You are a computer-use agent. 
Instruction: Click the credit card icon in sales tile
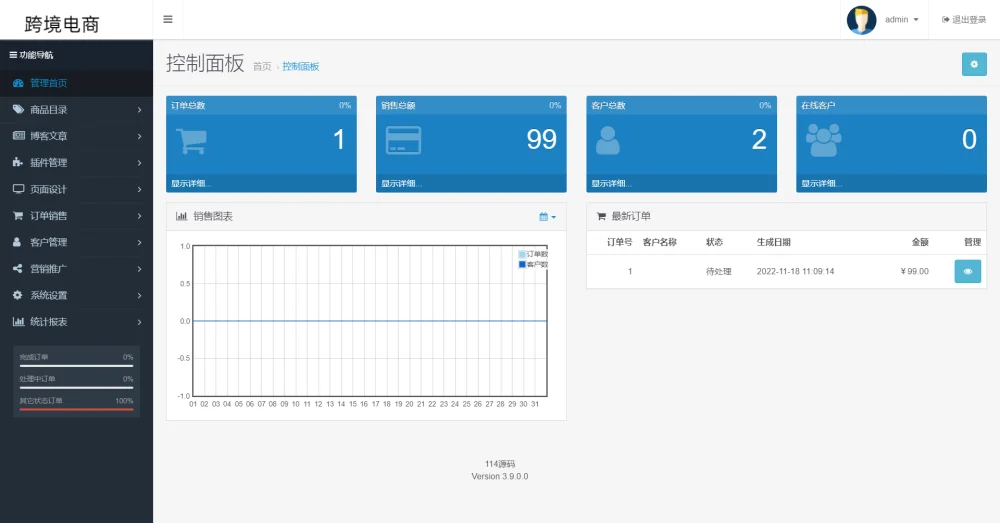coord(403,140)
